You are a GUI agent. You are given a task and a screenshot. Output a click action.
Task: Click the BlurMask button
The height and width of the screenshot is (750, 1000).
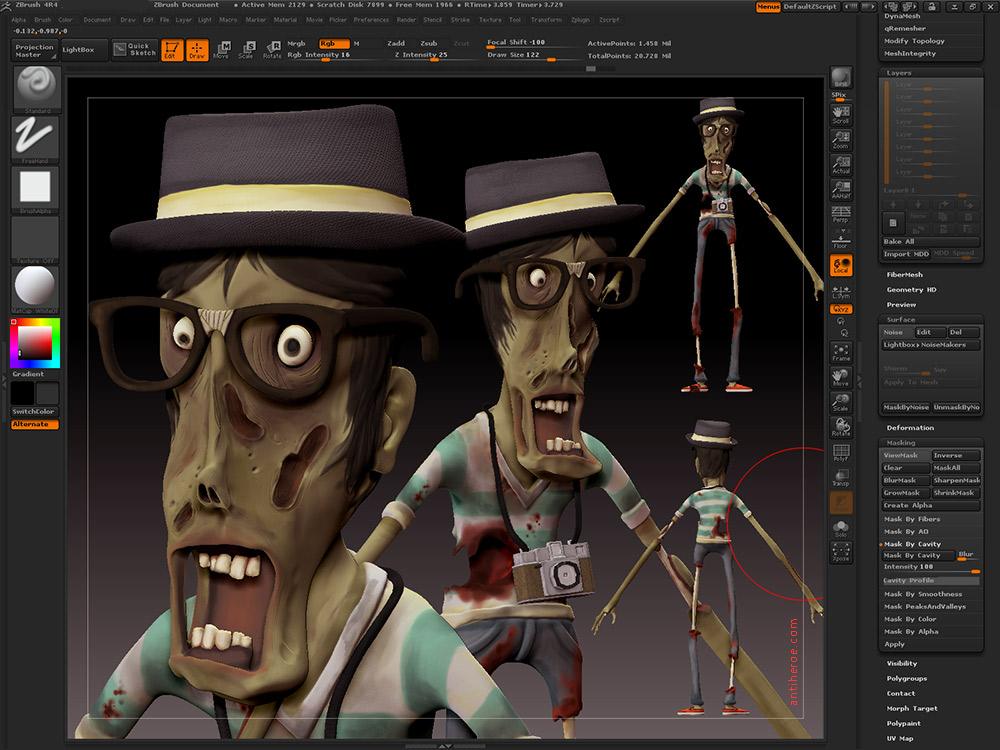coord(906,480)
